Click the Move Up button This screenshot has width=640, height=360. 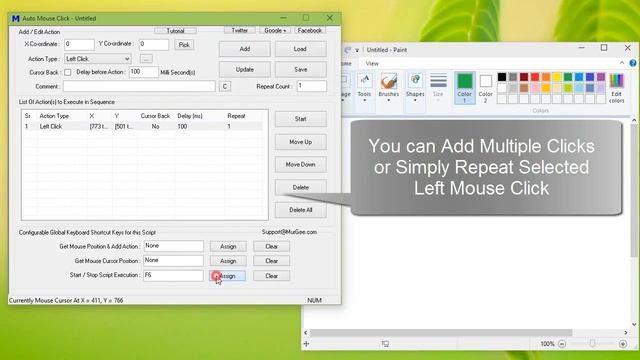tap(300, 142)
